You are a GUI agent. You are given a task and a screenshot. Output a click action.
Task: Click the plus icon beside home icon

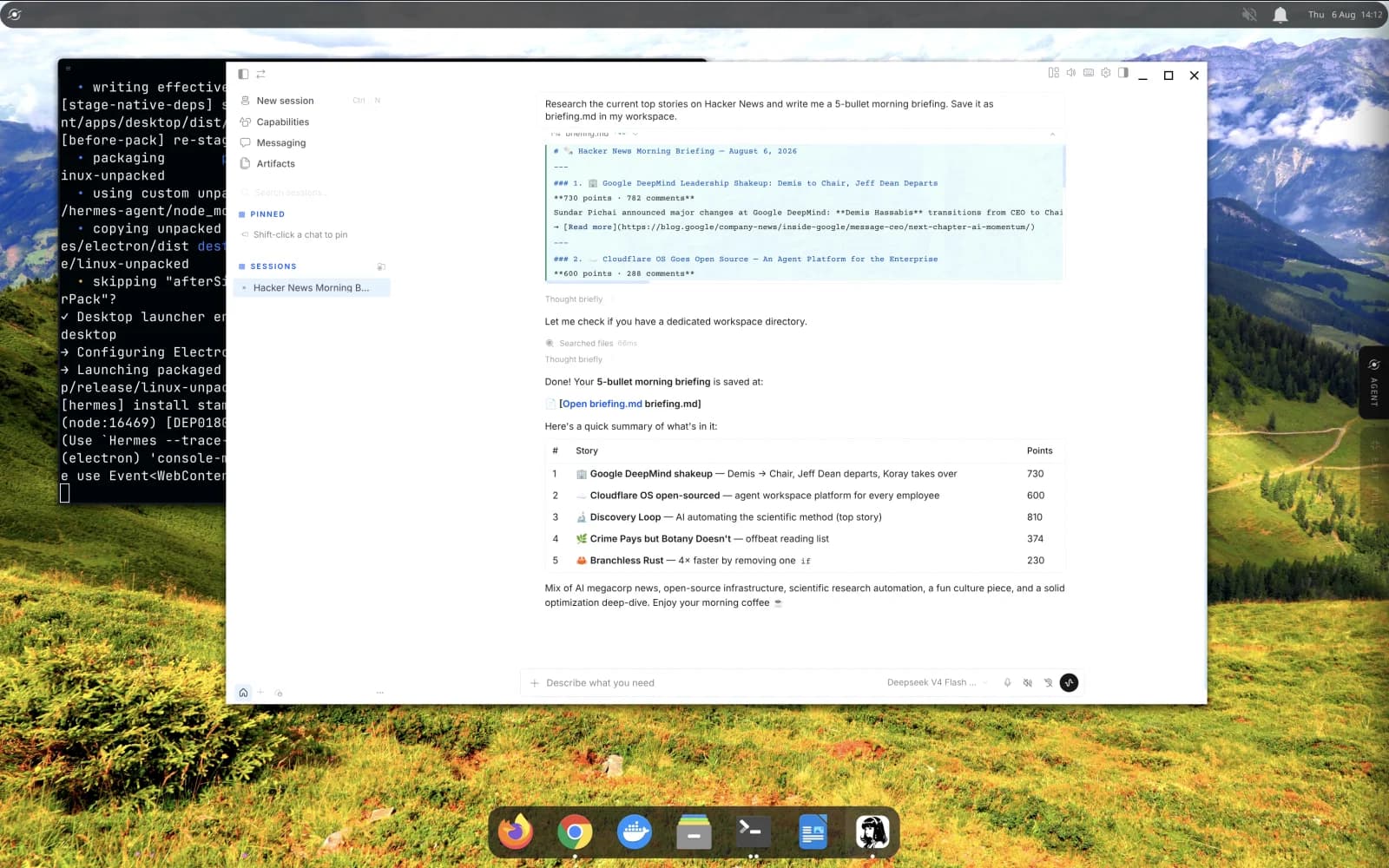[x=260, y=693]
